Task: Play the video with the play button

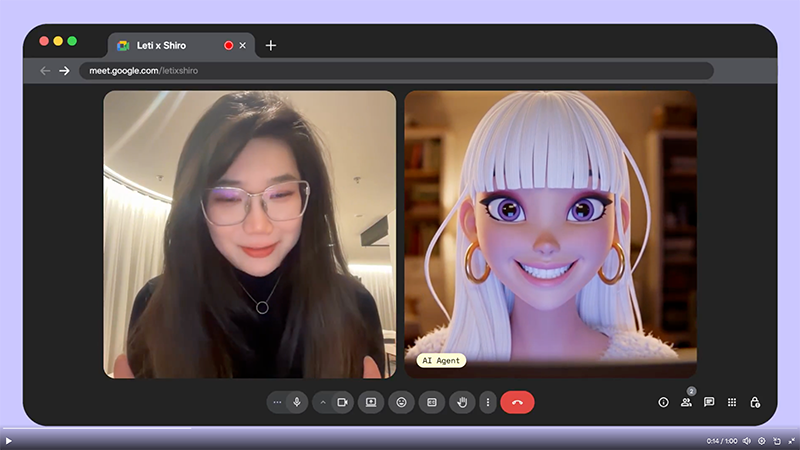Action: pos(9,441)
